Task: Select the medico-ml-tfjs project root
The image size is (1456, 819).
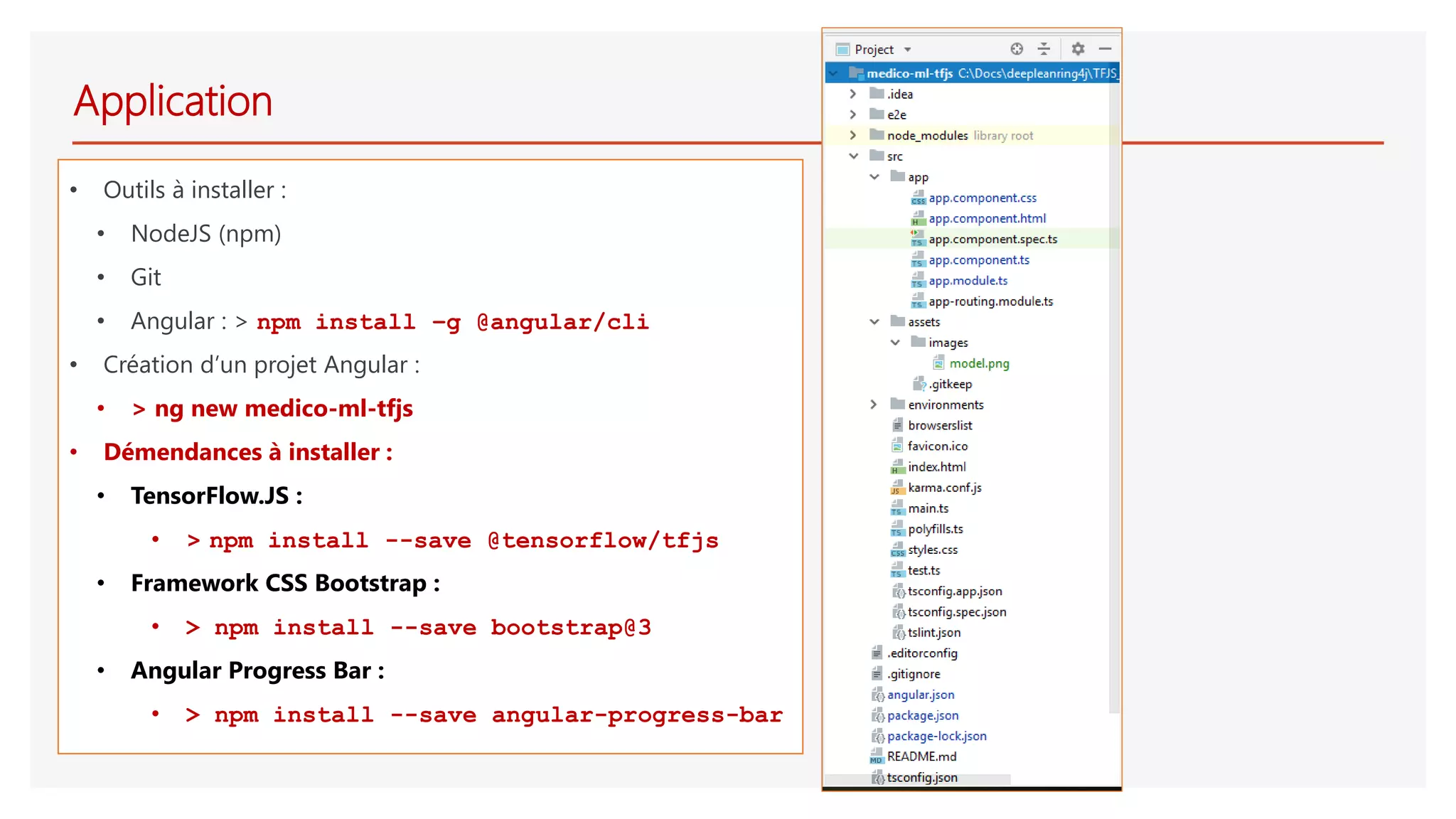Action: (909, 73)
